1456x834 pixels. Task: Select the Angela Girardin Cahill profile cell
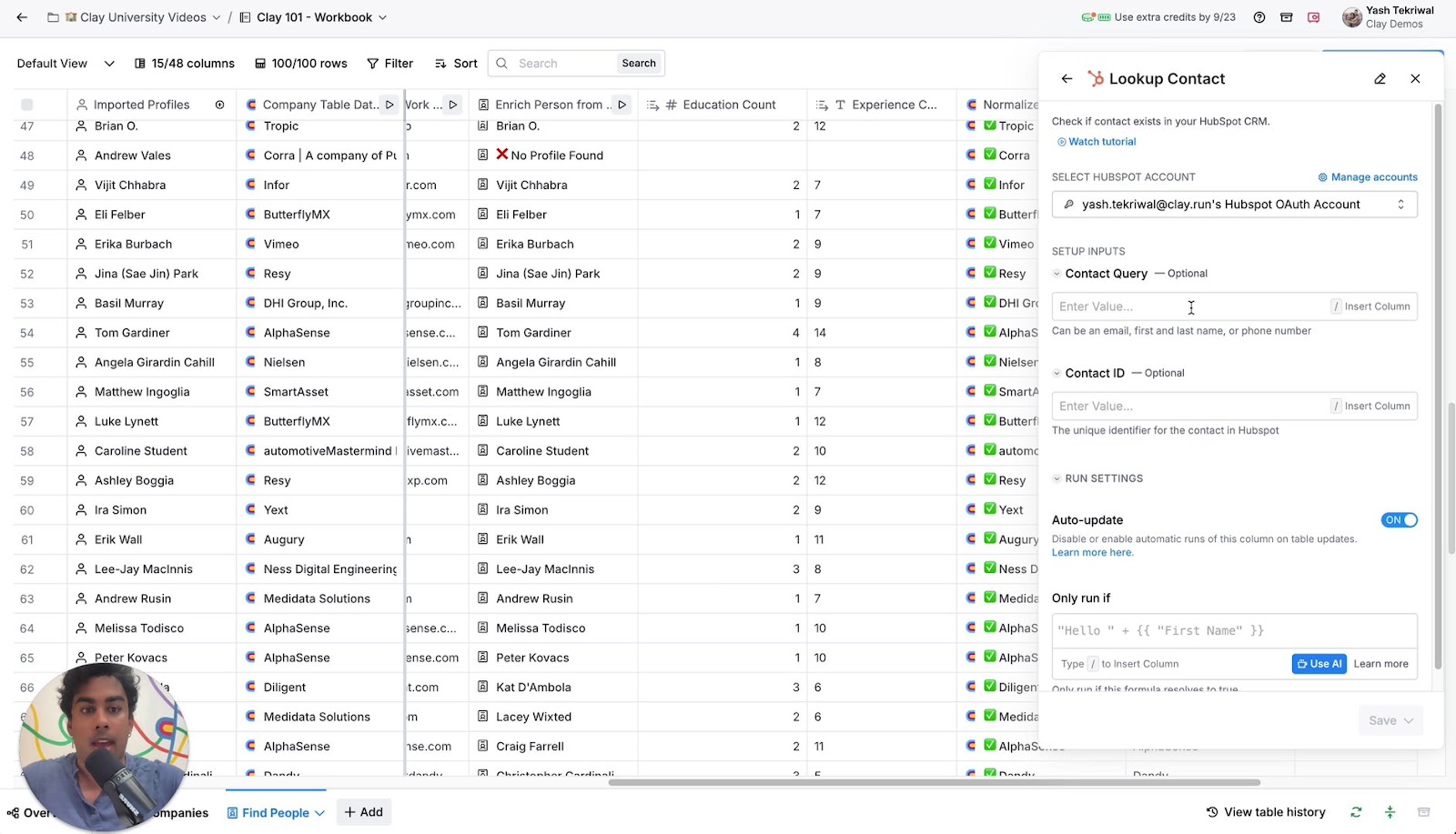click(x=152, y=362)
